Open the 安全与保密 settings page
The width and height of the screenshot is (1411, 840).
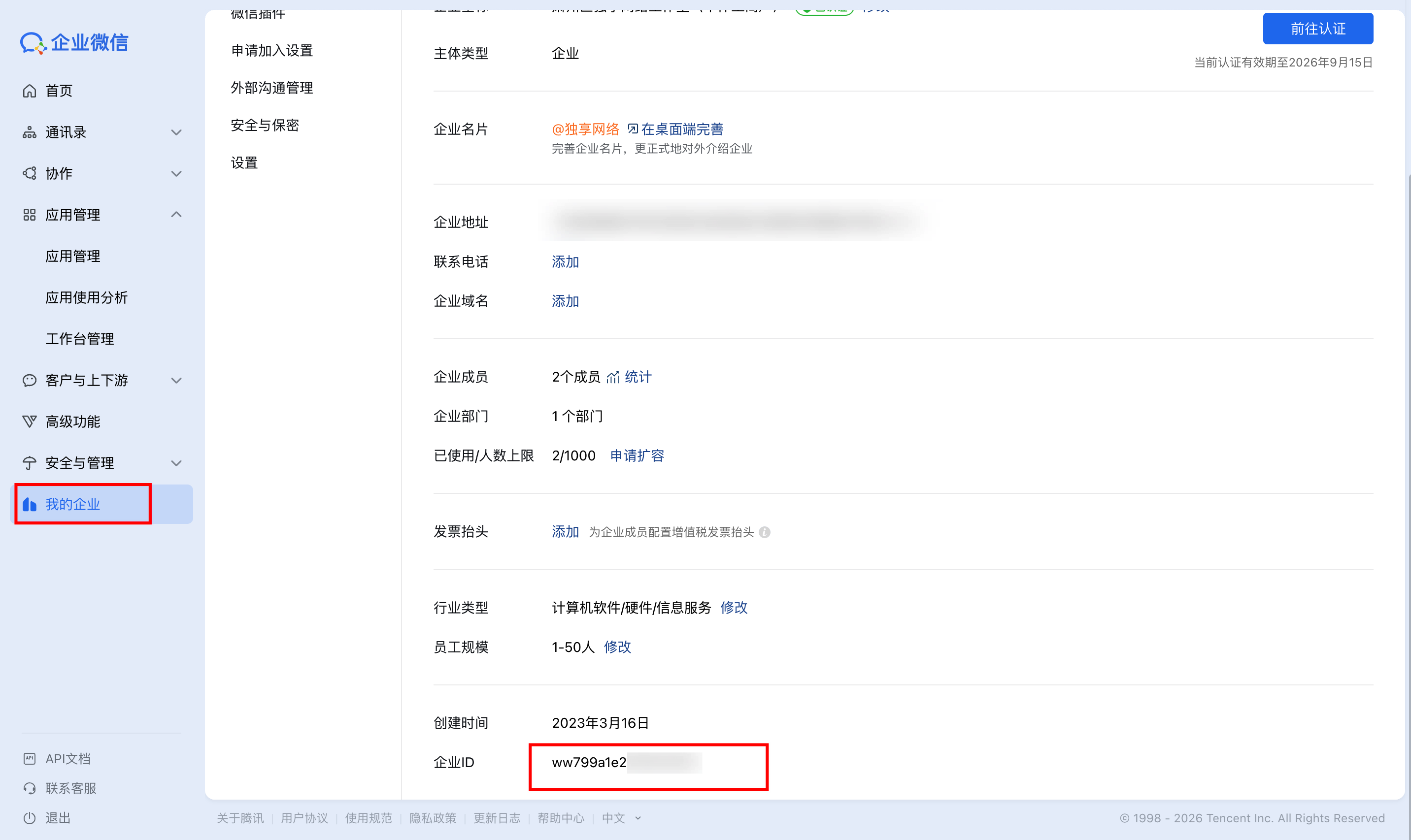point(265,125)
